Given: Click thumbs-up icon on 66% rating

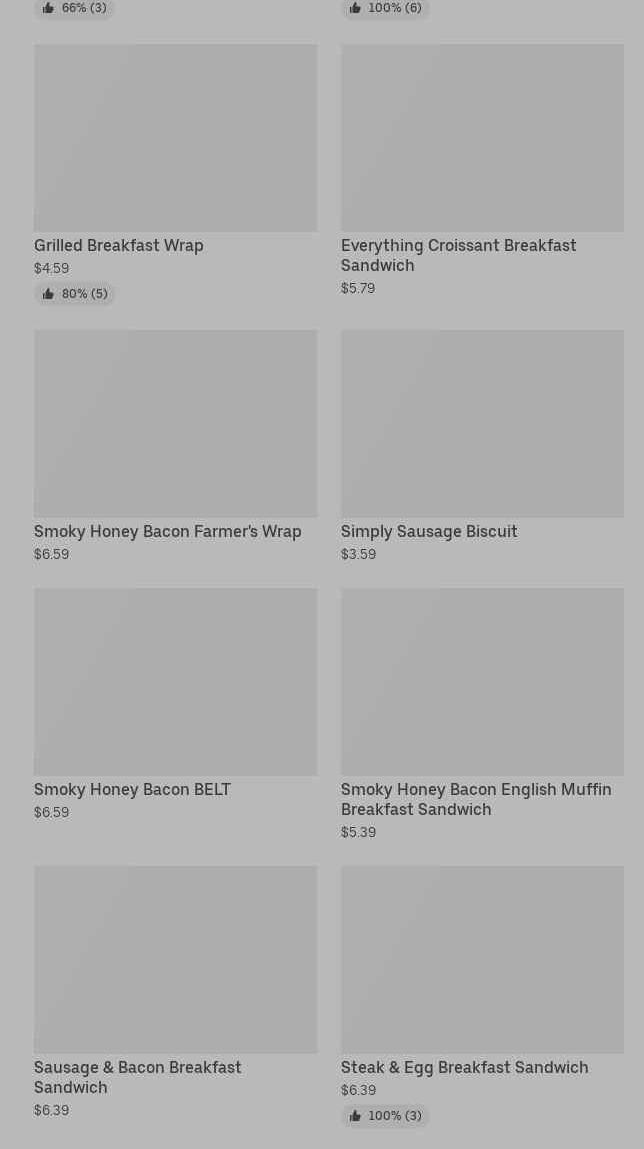Looking at the screenshot, I should (48, 8).
